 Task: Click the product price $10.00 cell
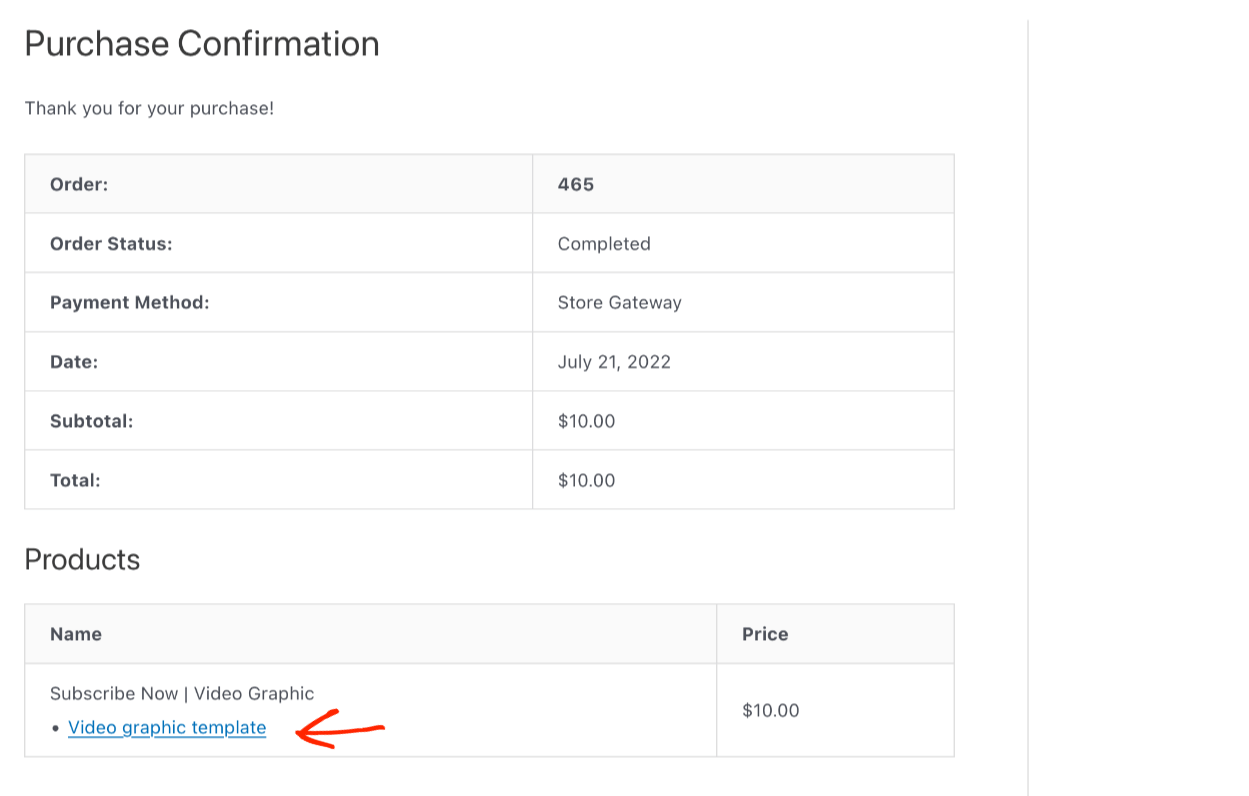[x=772, y=710]
